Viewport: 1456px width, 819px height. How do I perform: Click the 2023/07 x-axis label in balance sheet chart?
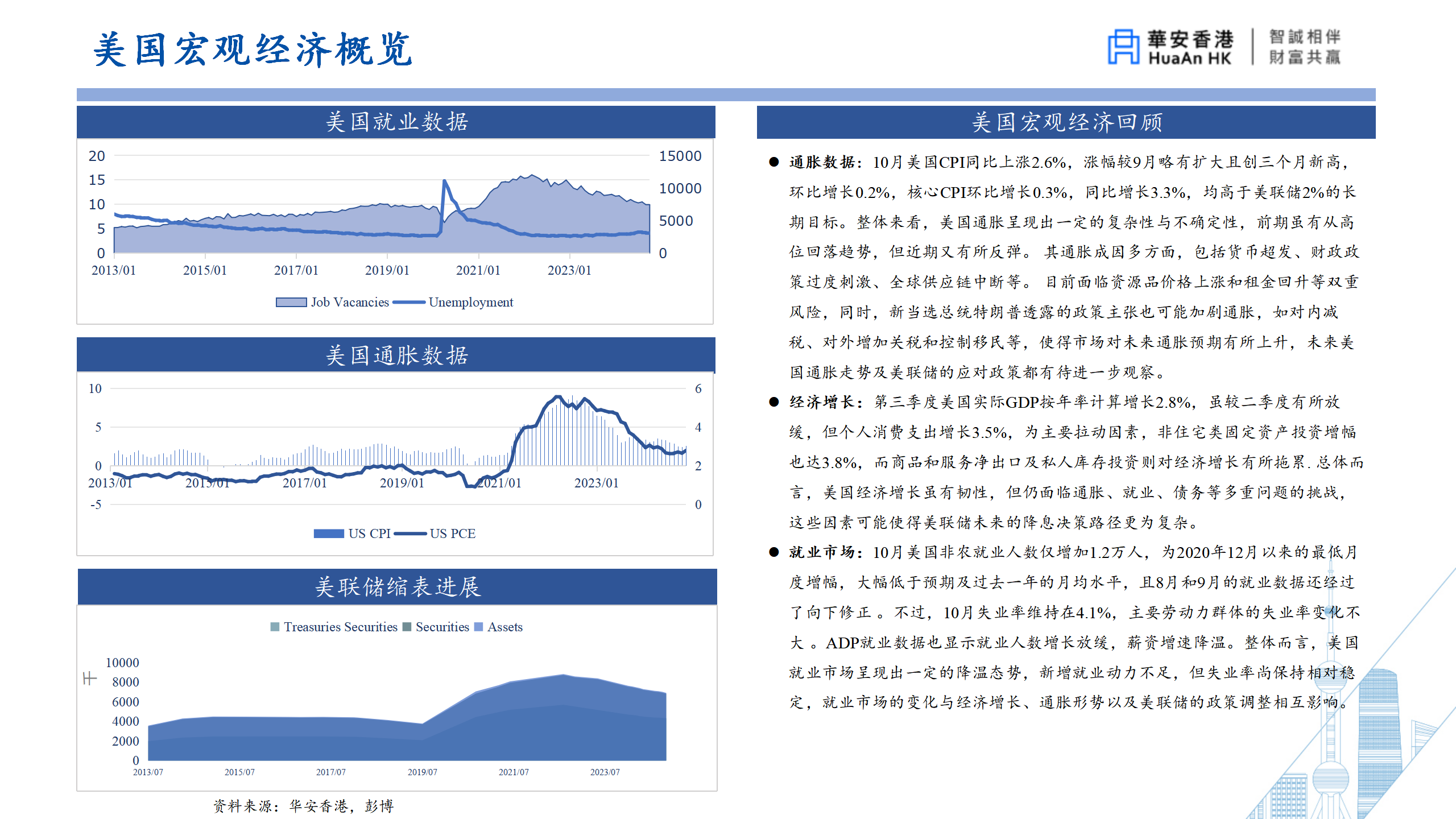[605, 772]
